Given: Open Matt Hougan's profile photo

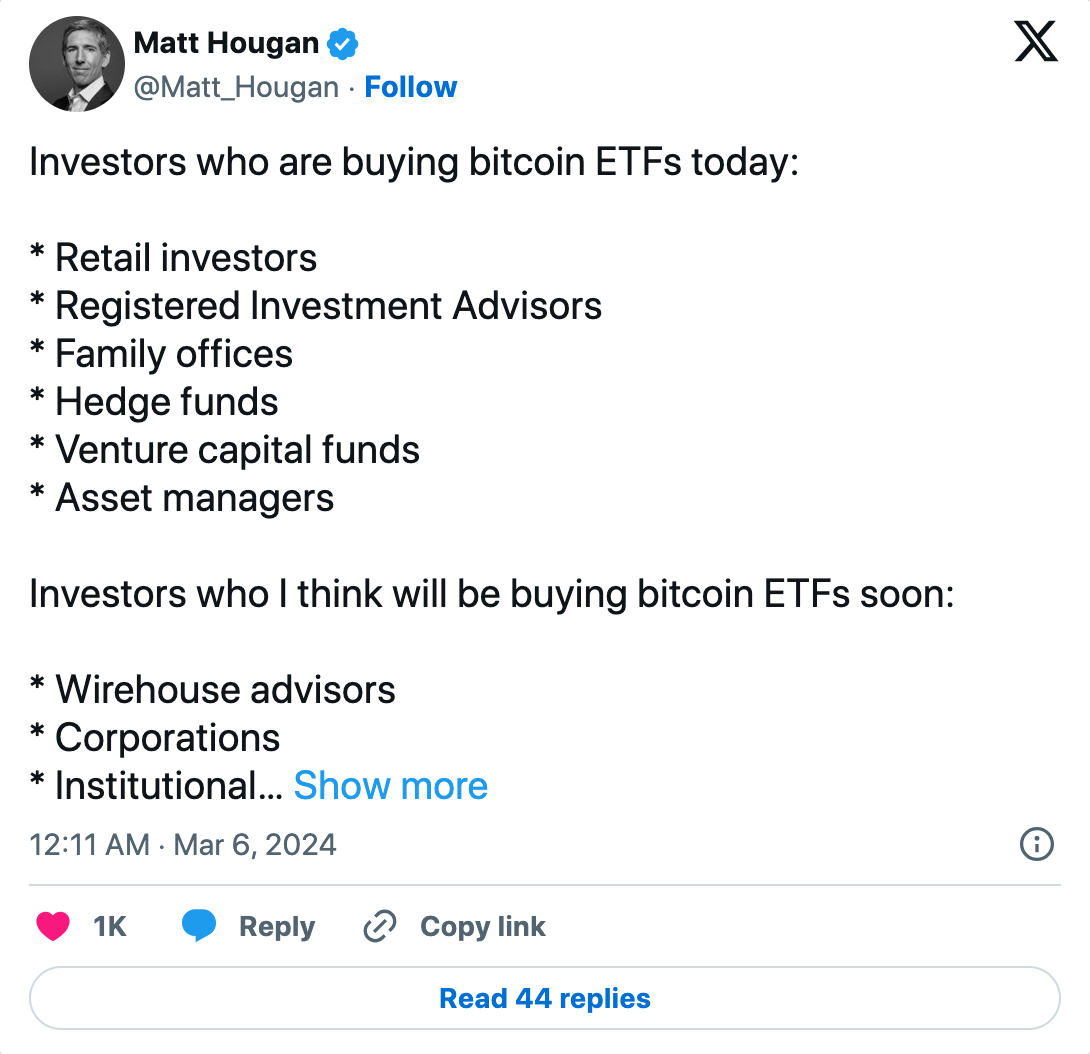Looking at the screenshot, I should [76, 64].
